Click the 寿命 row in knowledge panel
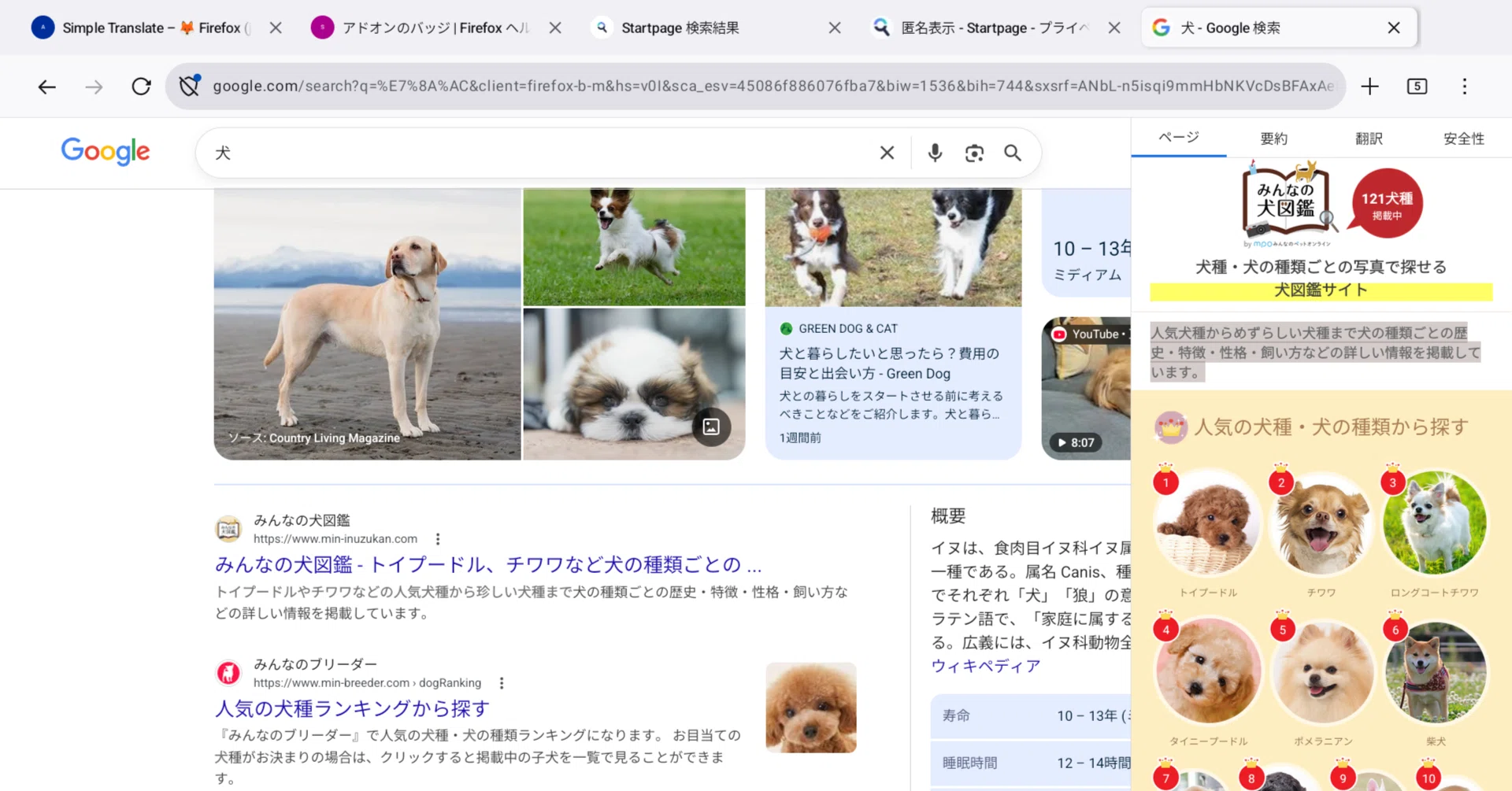 pyautogui.click(x=1030, y=715)
